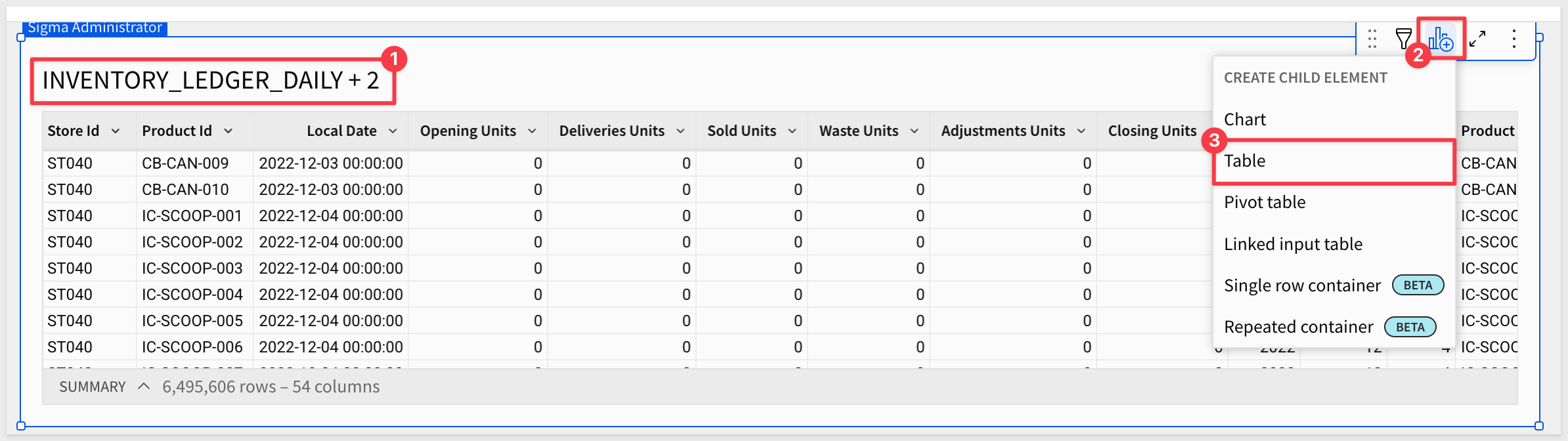Choose Linked input table option
This screenshot has height=441, width=1568.
click(1293, 244)
